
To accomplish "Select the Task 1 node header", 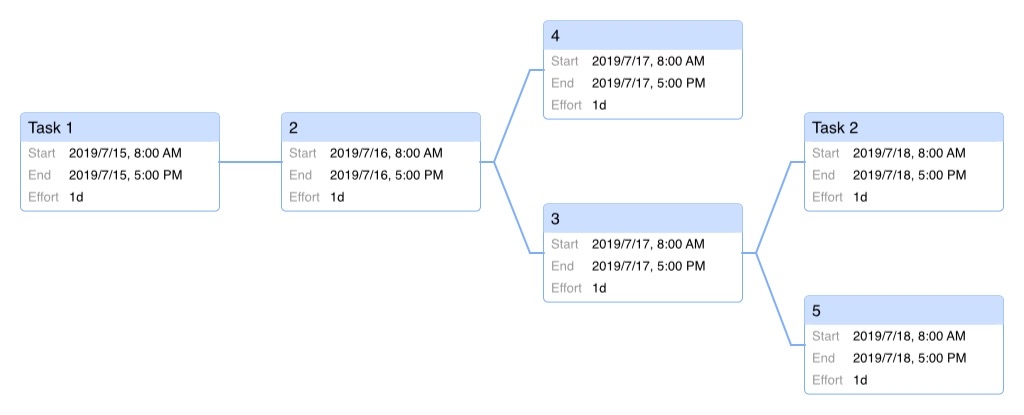I will pyautogui.click(x=120, y=127).
